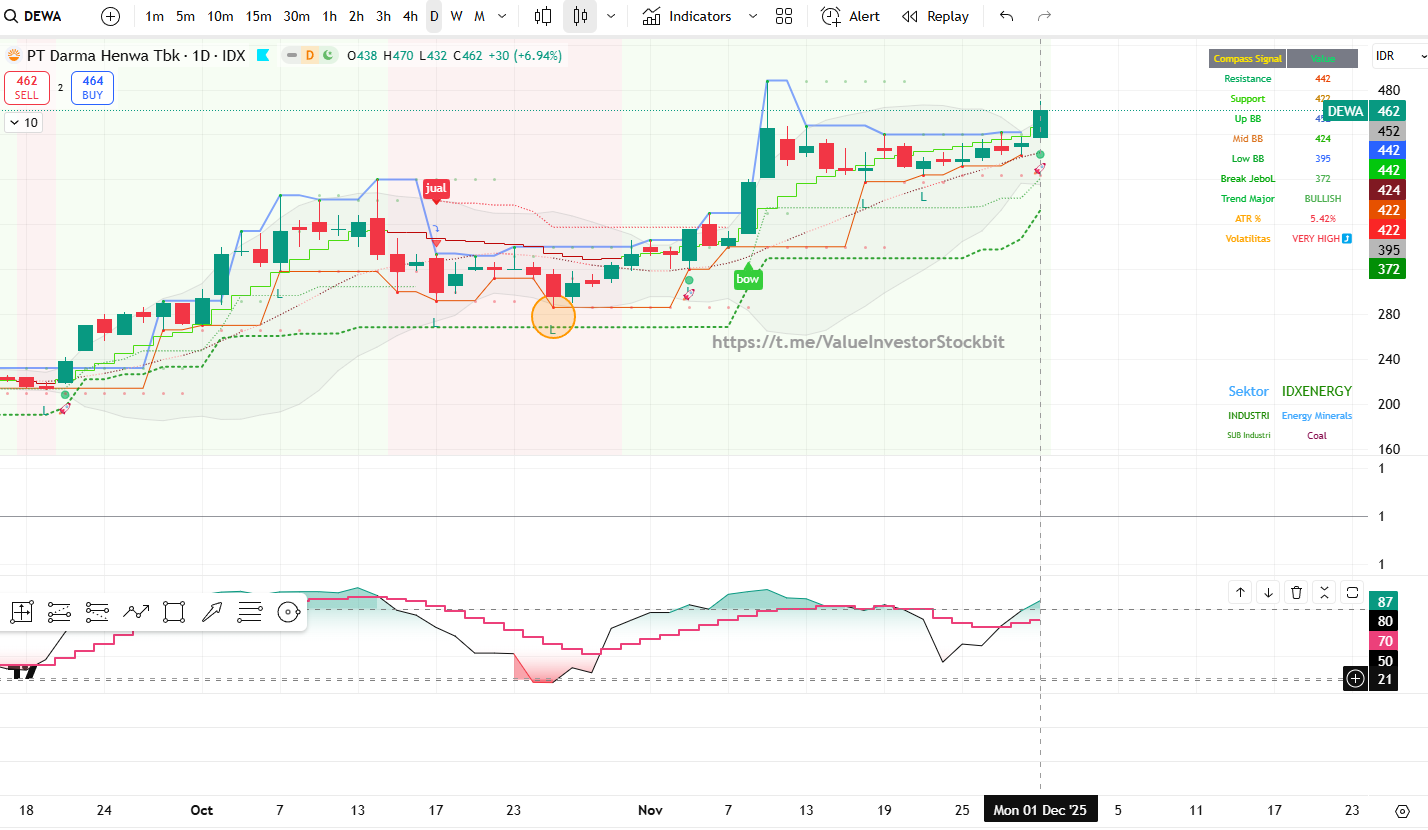The height and width of the screenshot is (830, 1428).
Task: Select the candlestick chart style icon
Action: pos(581,16)
